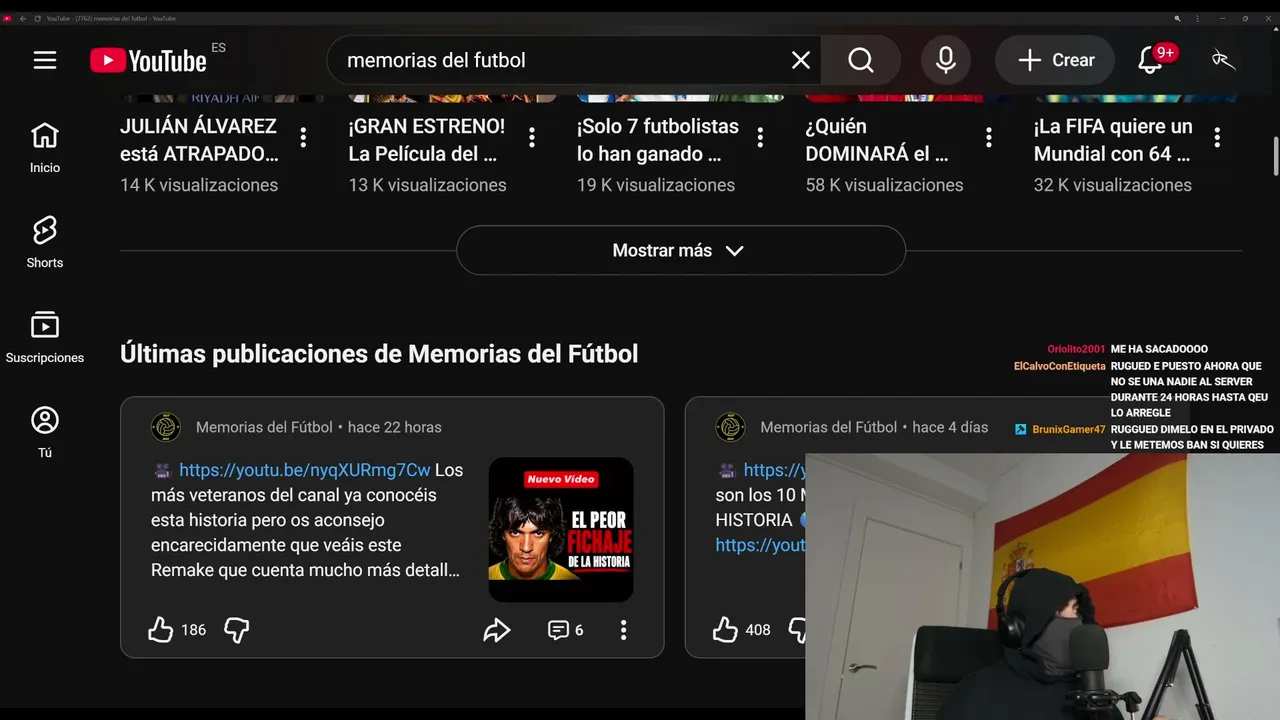This screenshot has width=1280, height=720.
Task: Clear the search box with the X
Action: pyautogui.click(x=800, y=60)
